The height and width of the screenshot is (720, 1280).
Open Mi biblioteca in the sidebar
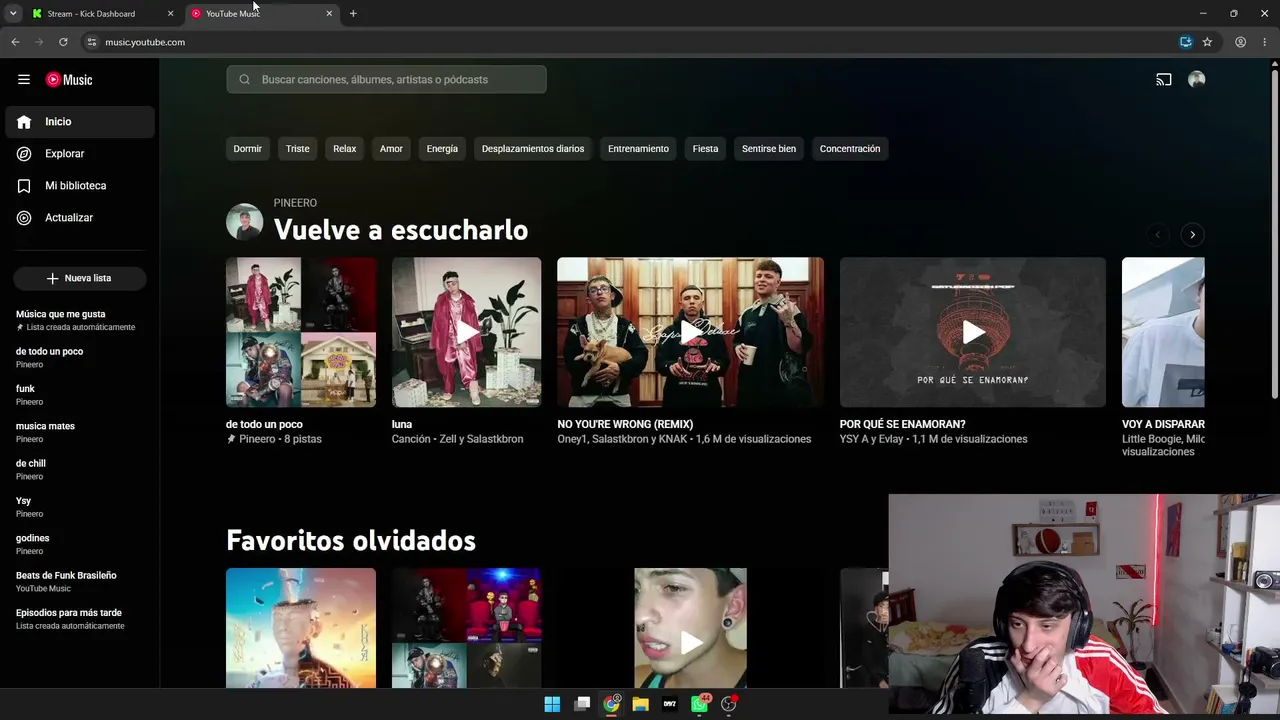tap(80, 186)
